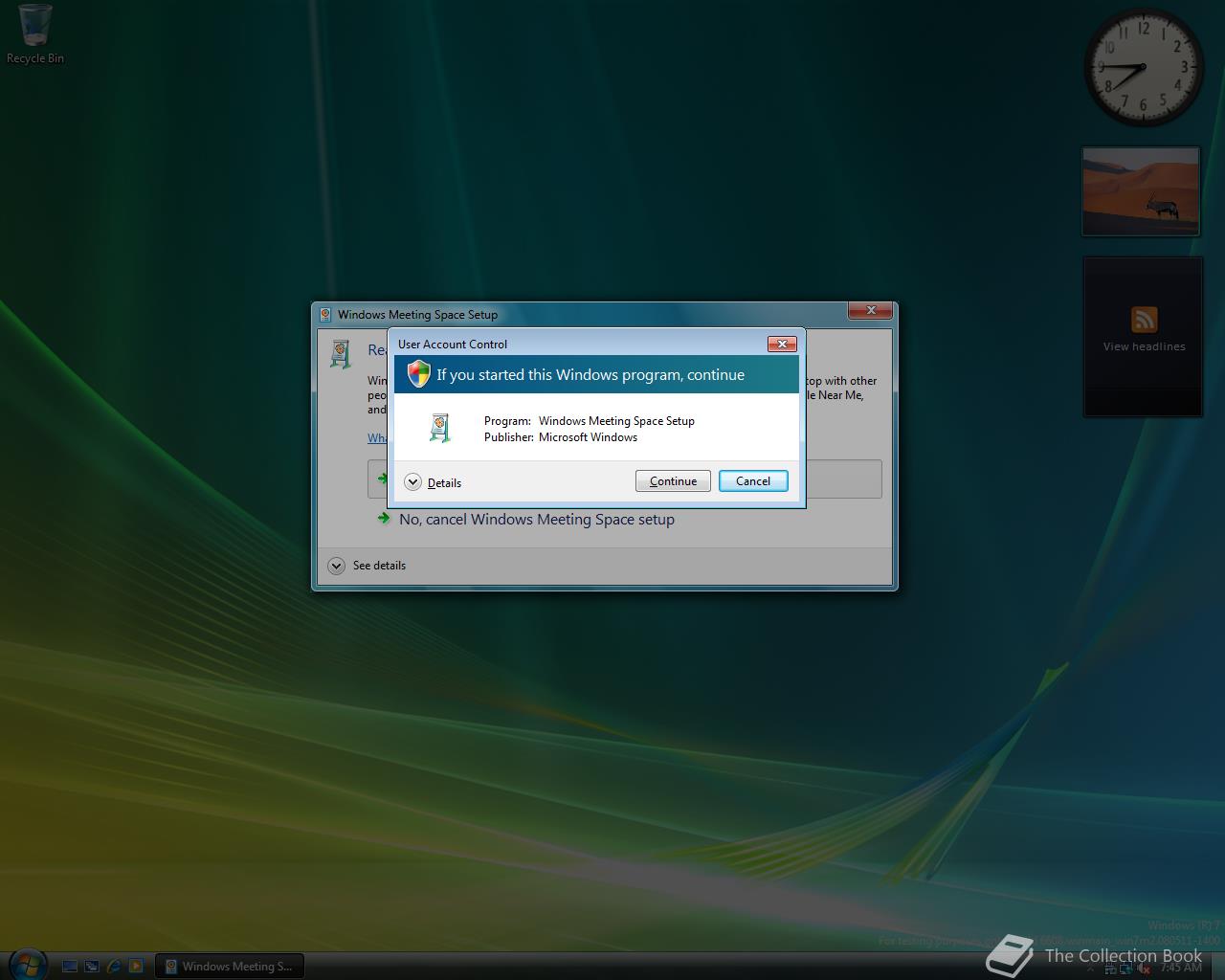Screen dimensions: 1225x980
Task: Click the Windows Meeting S... taskbar button
Action: tap(230, 967)
